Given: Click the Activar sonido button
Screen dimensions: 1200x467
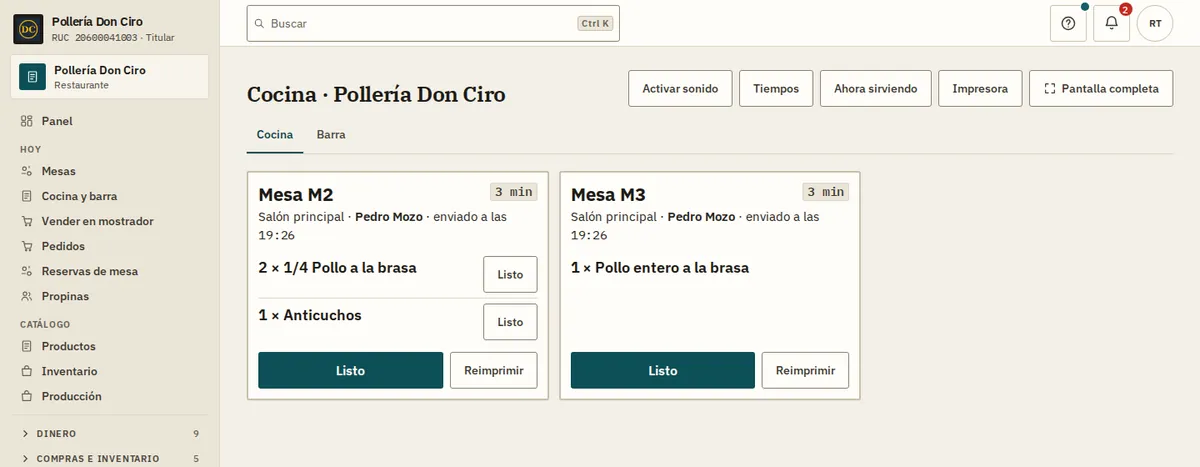Looking at the screenshot, I should click(x=680, y=89).
